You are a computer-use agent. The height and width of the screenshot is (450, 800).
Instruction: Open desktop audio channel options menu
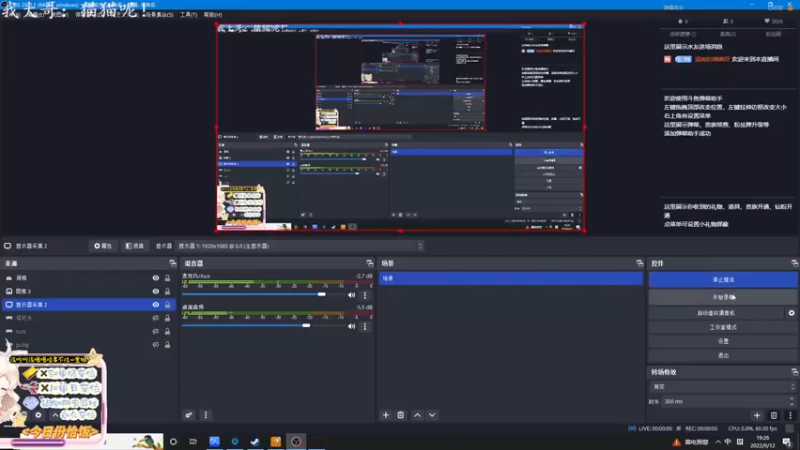[x=365, y=326]
